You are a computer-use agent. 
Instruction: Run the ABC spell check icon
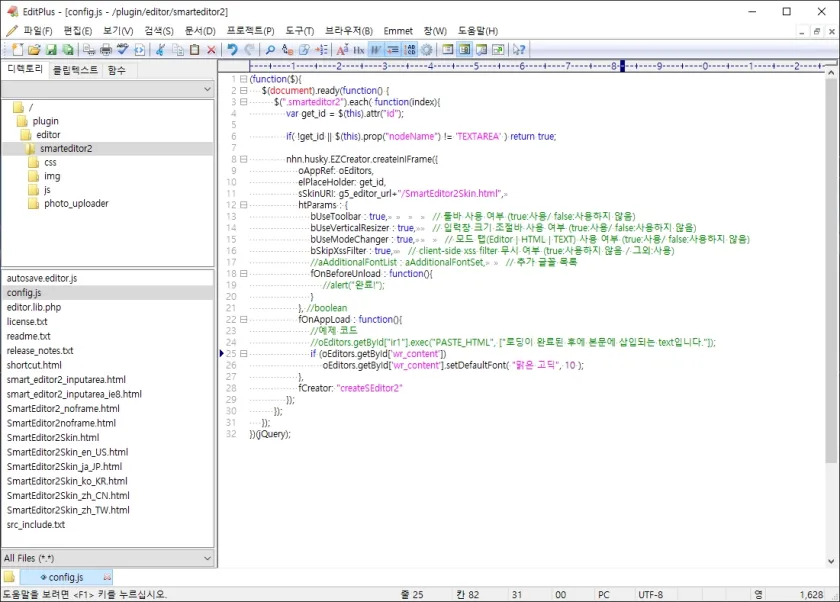[x=123, y=50]
